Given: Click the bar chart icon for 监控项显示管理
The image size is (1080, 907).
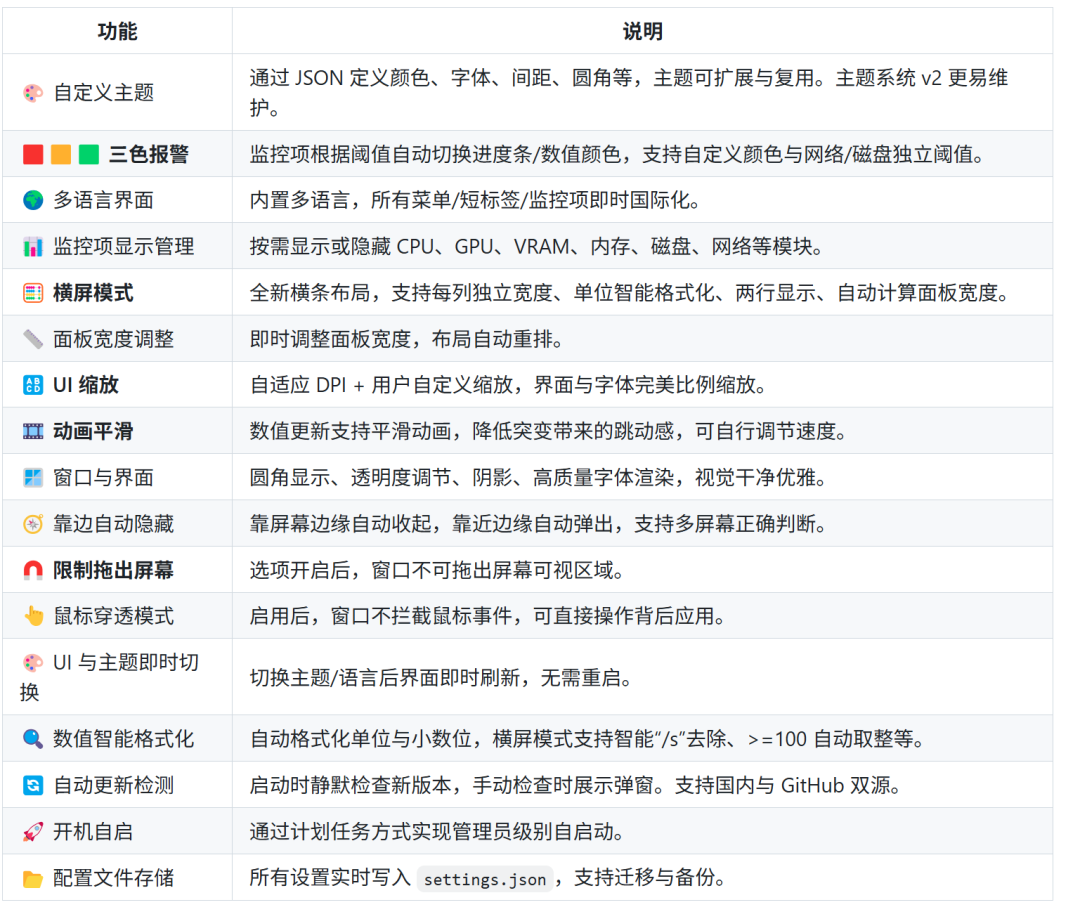Looking at the screenshot, I should (x=33, y=247).
